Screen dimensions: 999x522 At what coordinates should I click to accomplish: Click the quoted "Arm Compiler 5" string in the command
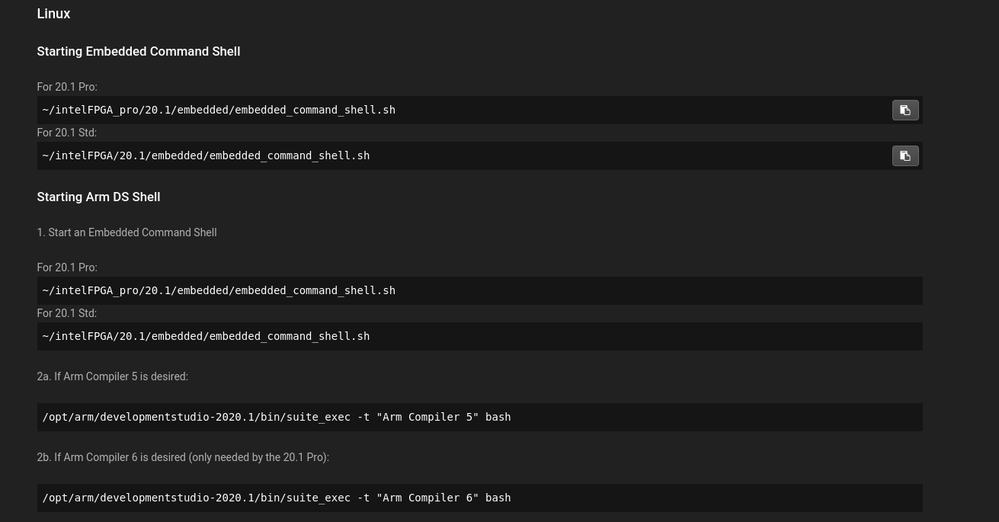tap(427, 417)
